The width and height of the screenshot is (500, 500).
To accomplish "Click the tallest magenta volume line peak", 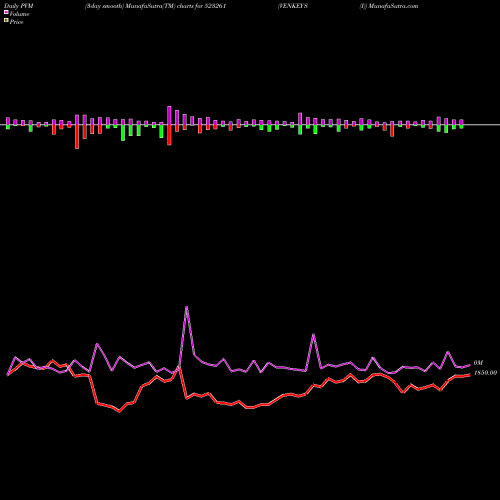I will (186, 307).
